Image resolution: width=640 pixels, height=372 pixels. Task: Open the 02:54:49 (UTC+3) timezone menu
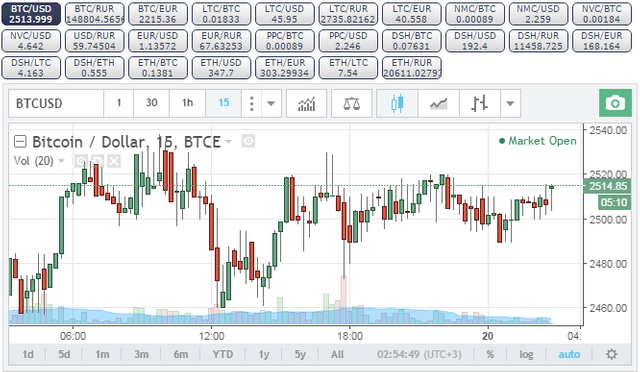(x=419, y=354)
